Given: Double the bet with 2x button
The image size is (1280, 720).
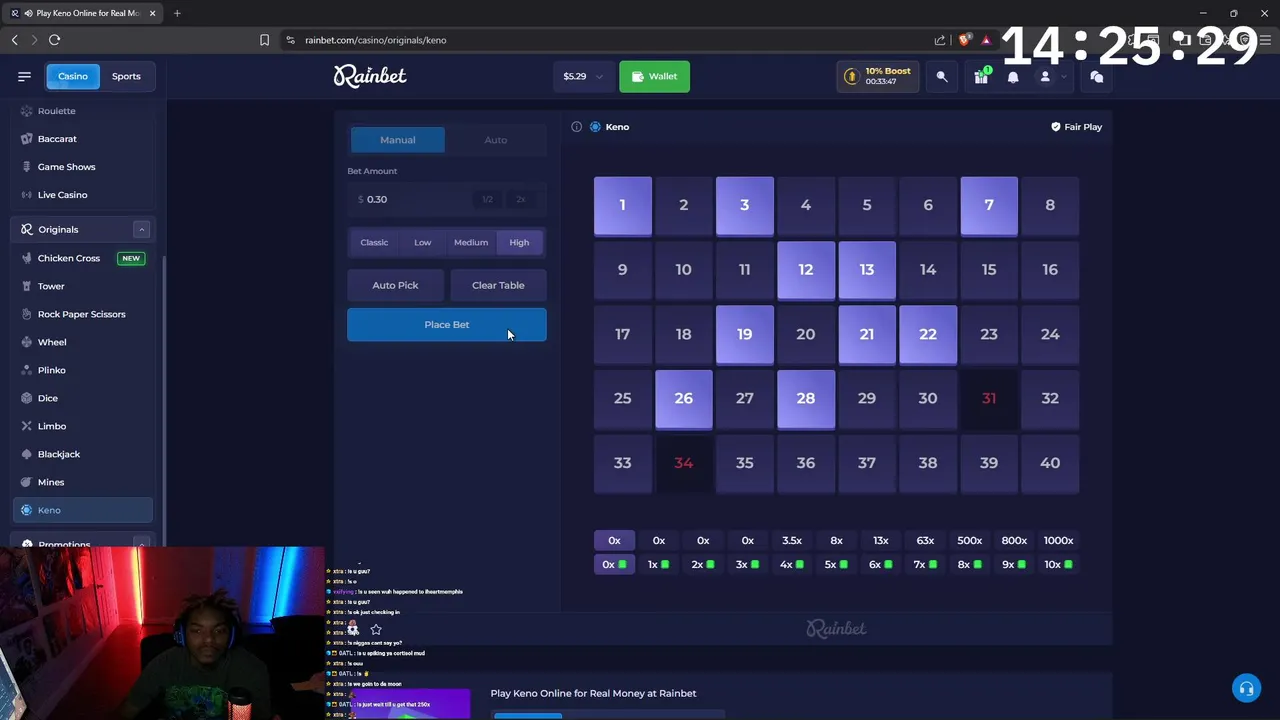Looking at the screenshot, I should coord(521,199).
